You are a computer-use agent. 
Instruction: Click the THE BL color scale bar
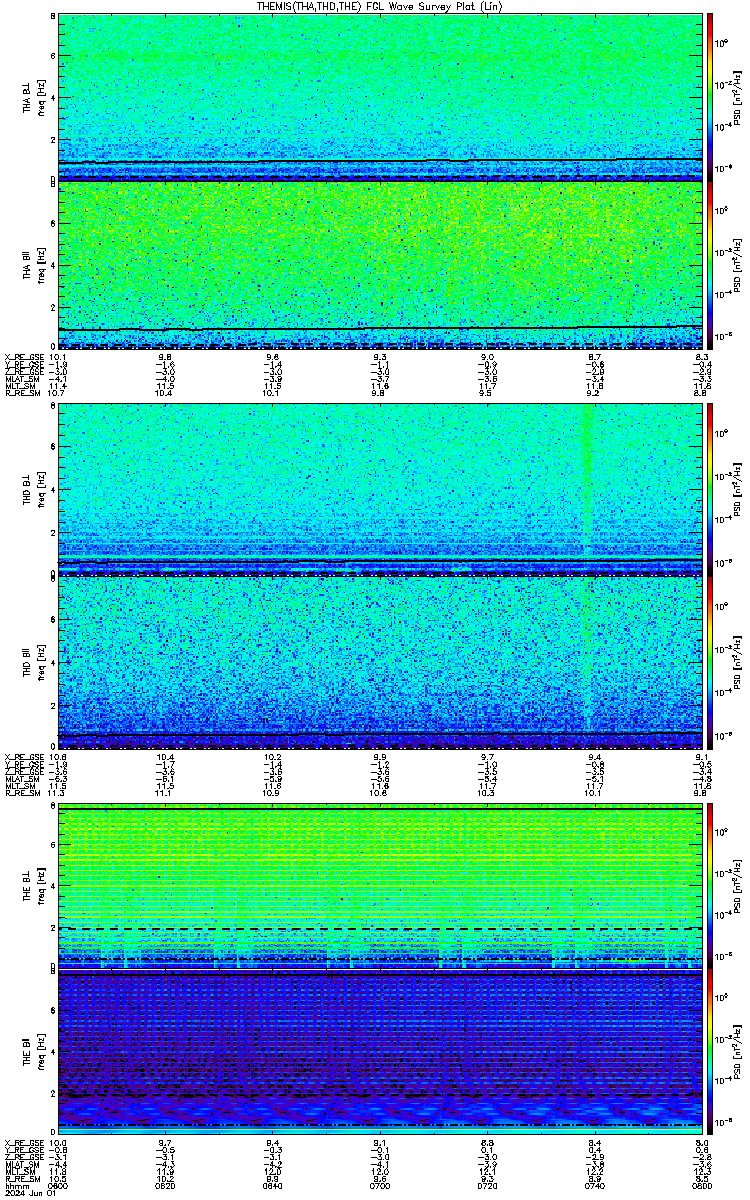coord(711,884)
